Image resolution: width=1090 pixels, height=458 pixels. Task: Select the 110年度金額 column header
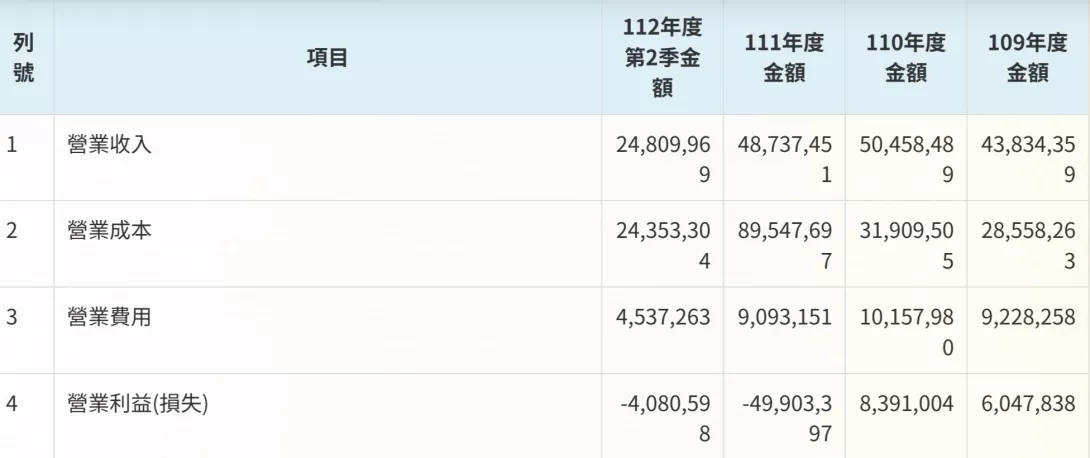906,58
